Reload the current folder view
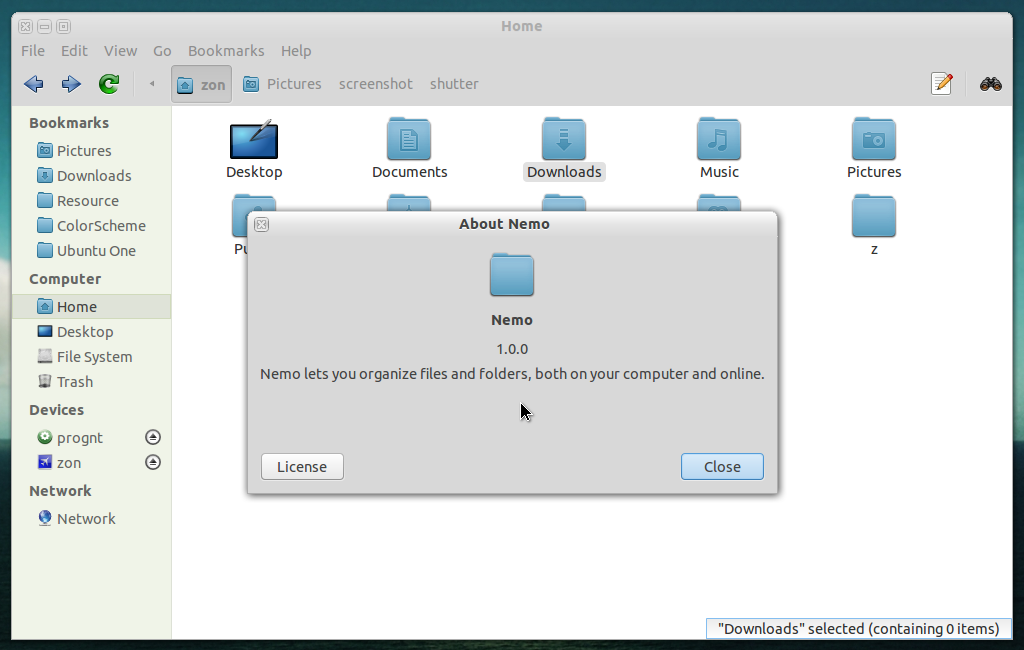The image size is (1024, 650). 109,84
